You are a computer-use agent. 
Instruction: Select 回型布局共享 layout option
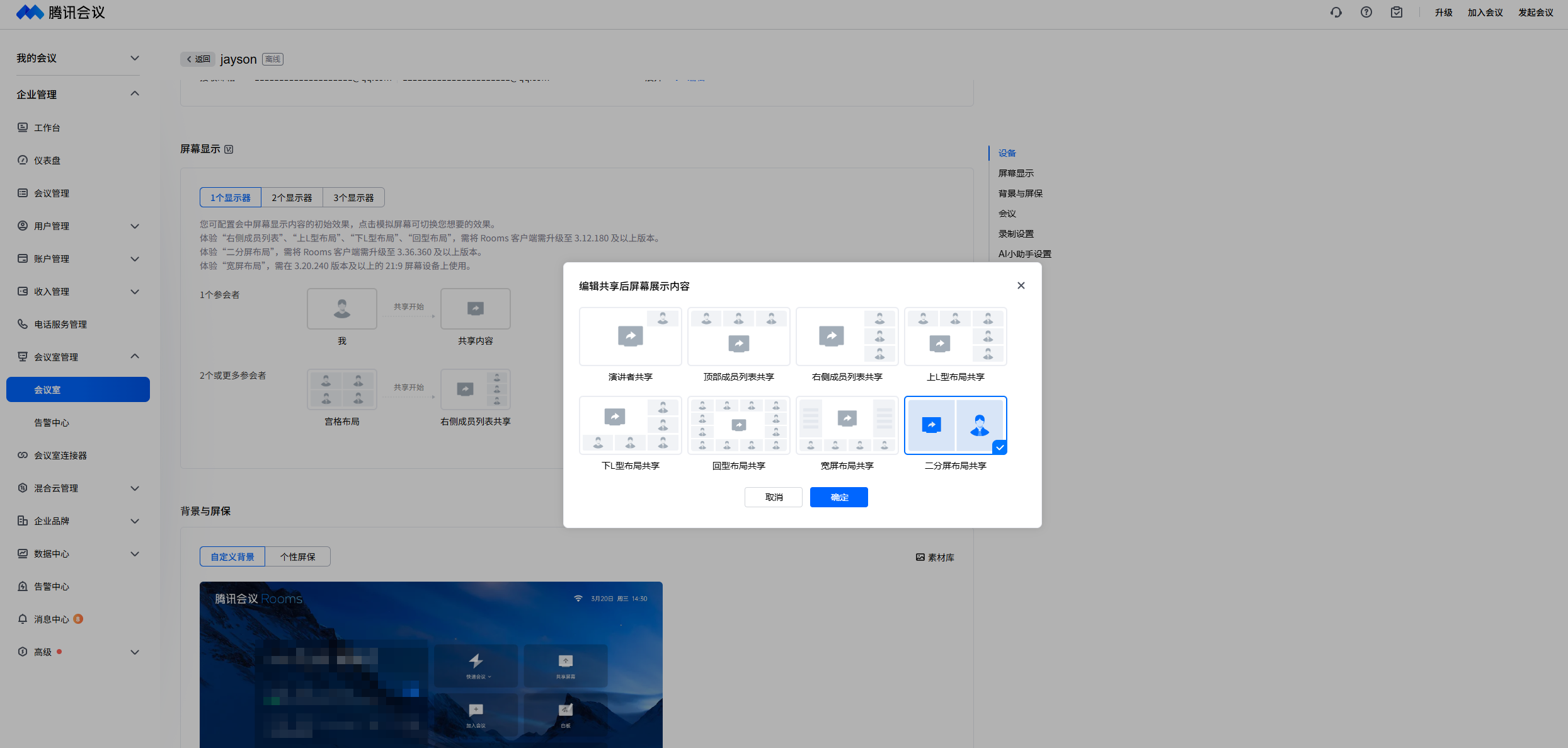pos(738,425)
